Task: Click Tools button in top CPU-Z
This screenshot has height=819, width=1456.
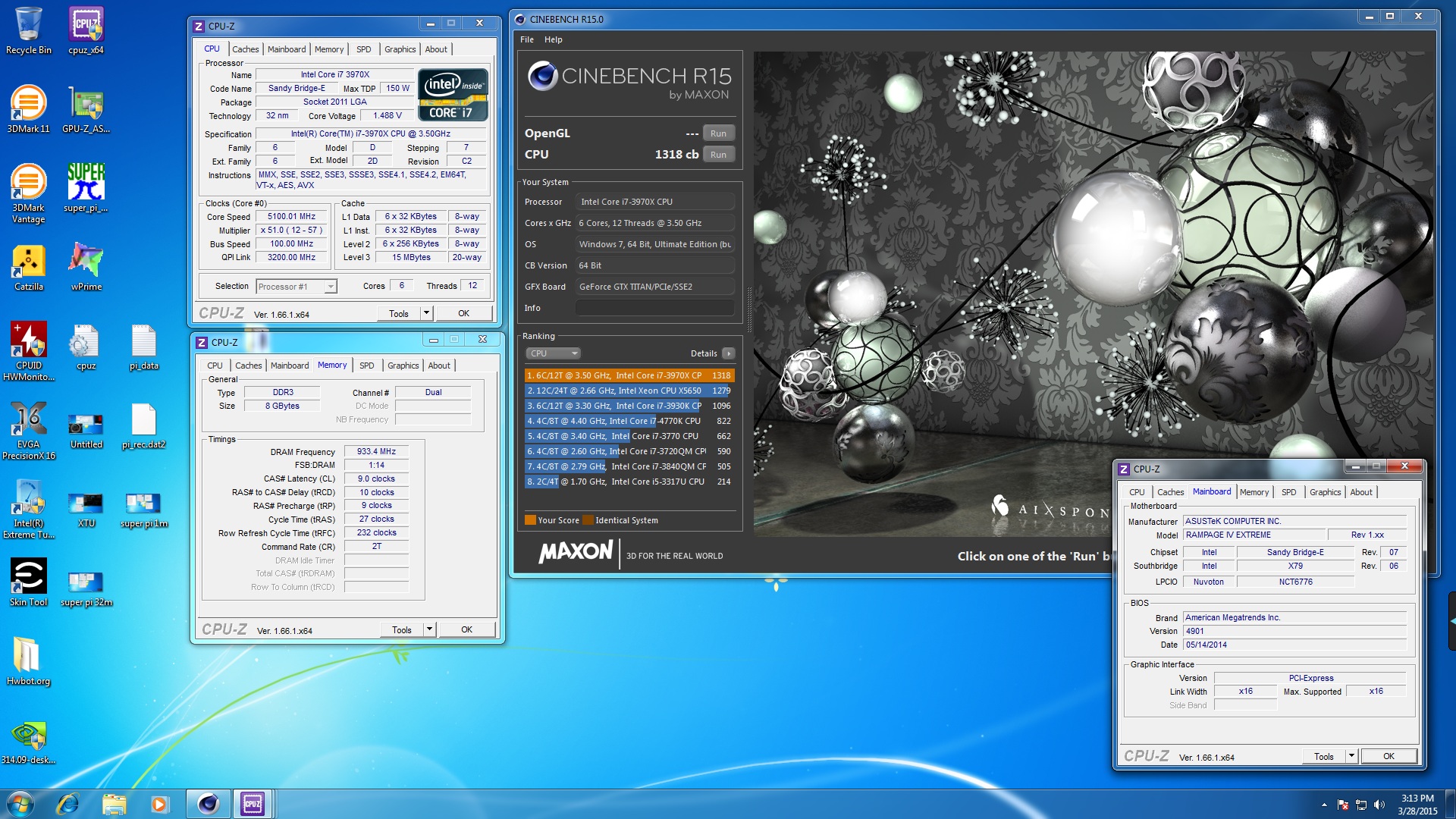Action: [399, 313]
